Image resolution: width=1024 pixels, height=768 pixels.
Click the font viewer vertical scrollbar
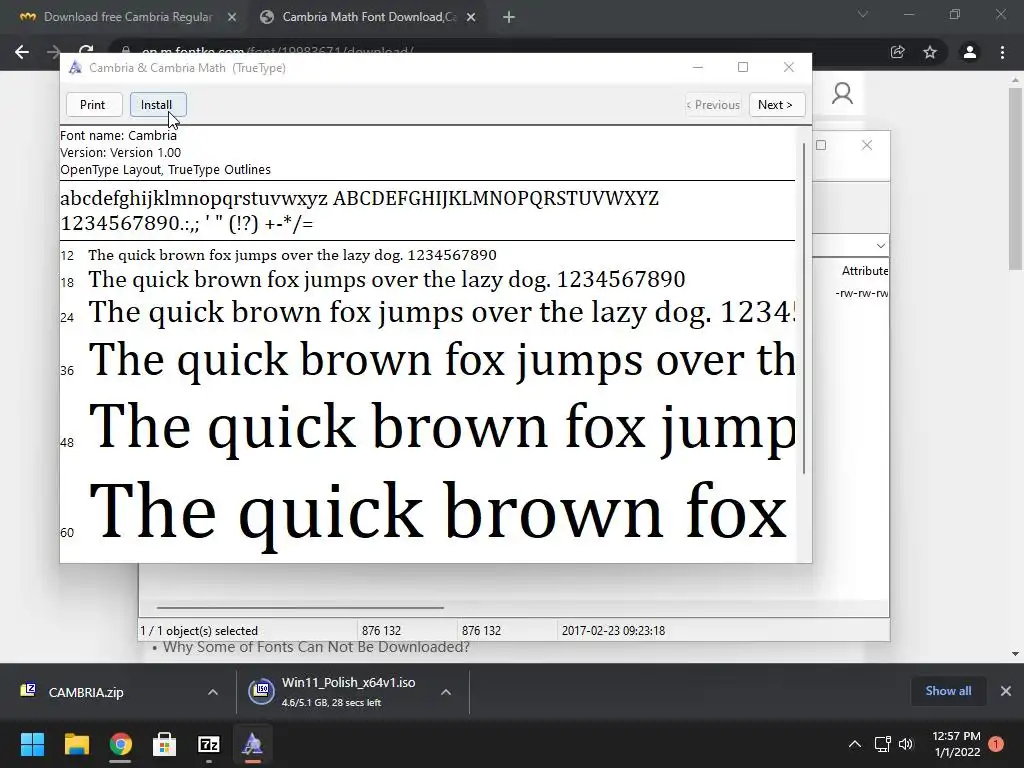(804, 308)
